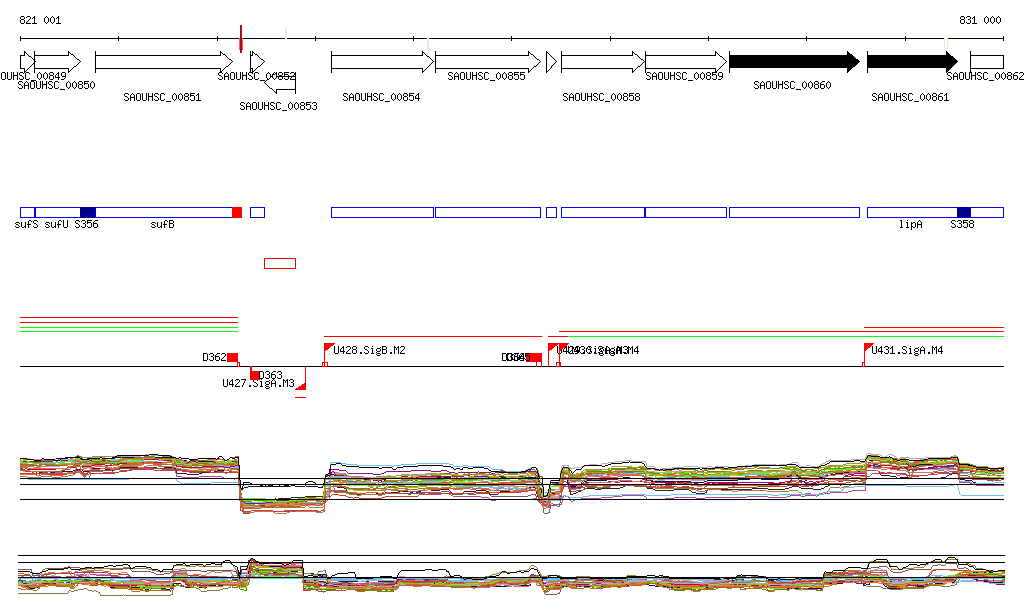1024x611 pixels.
Task: Click the SAOUHSC_00851 label text
Action: tap(163, 97)
